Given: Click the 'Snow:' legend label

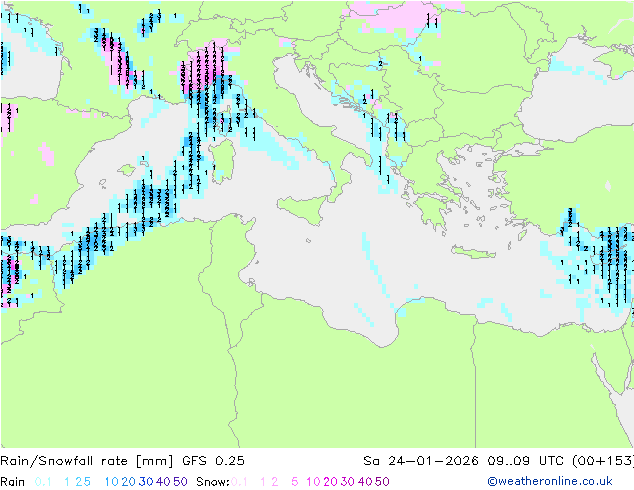Looking at the screenshot, I should click(213, 482).
